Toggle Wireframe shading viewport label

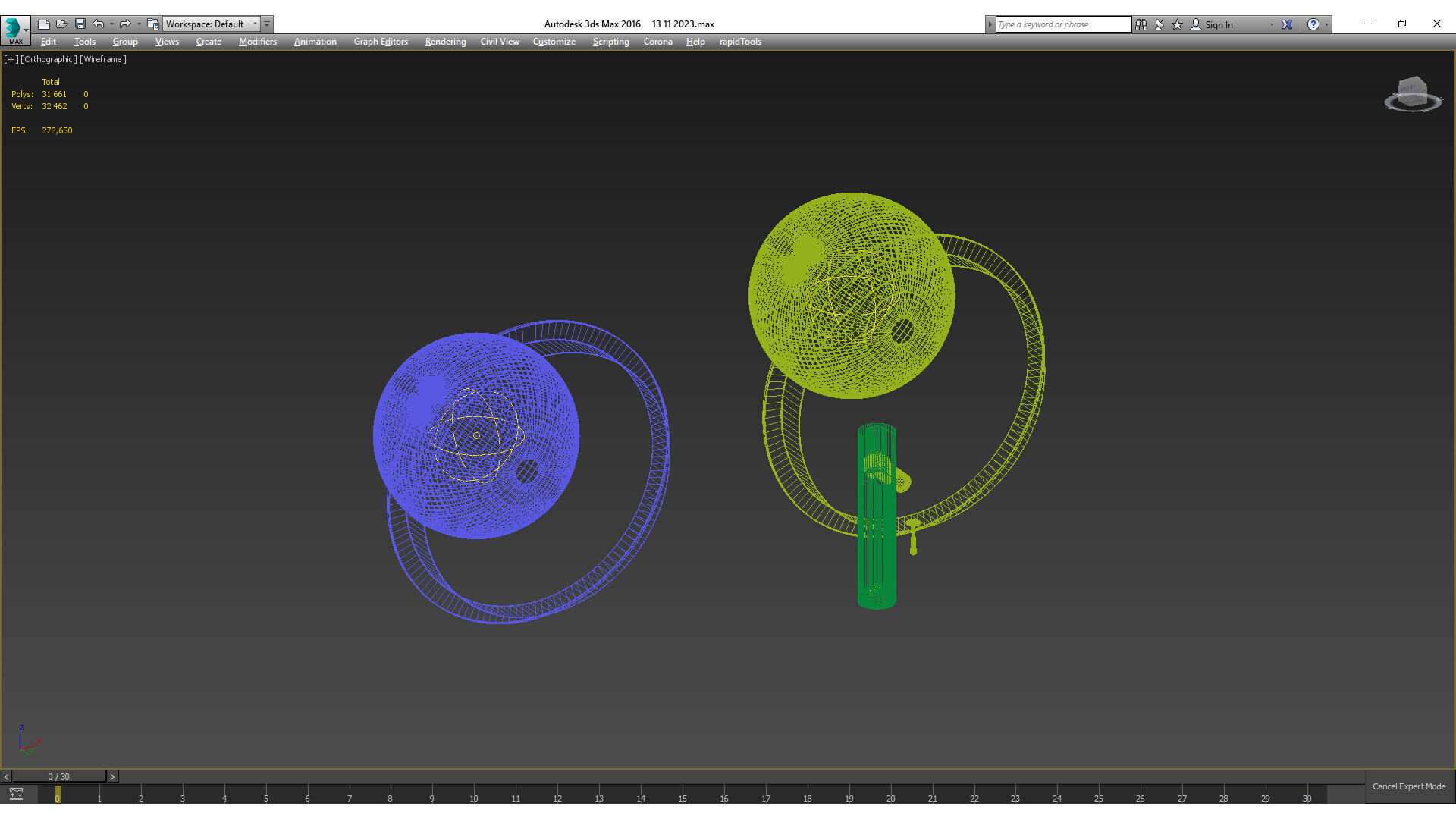[x=103, y=59]
